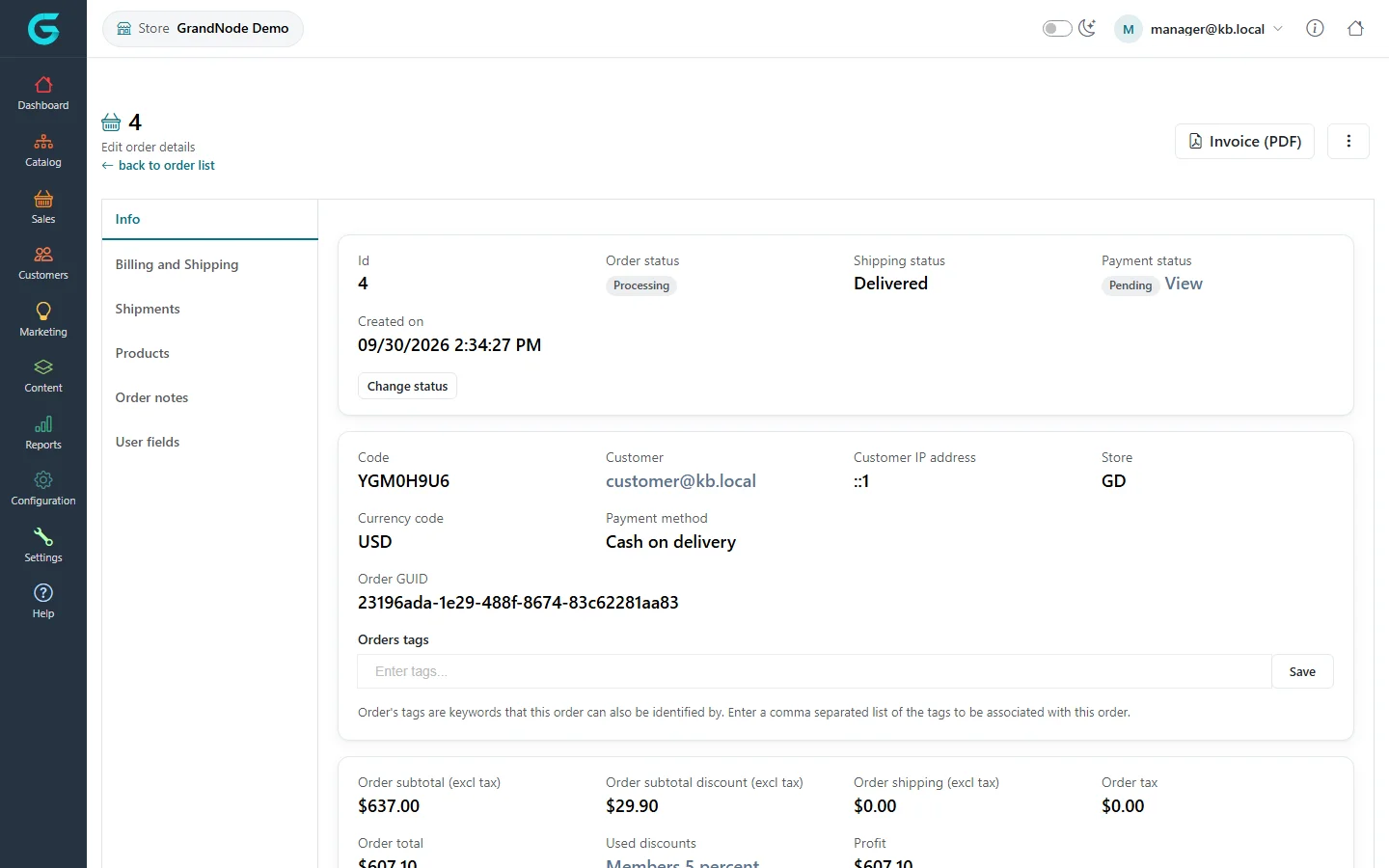
Task: Open the Settings wrench section
Action: click(x=43, y=546)
